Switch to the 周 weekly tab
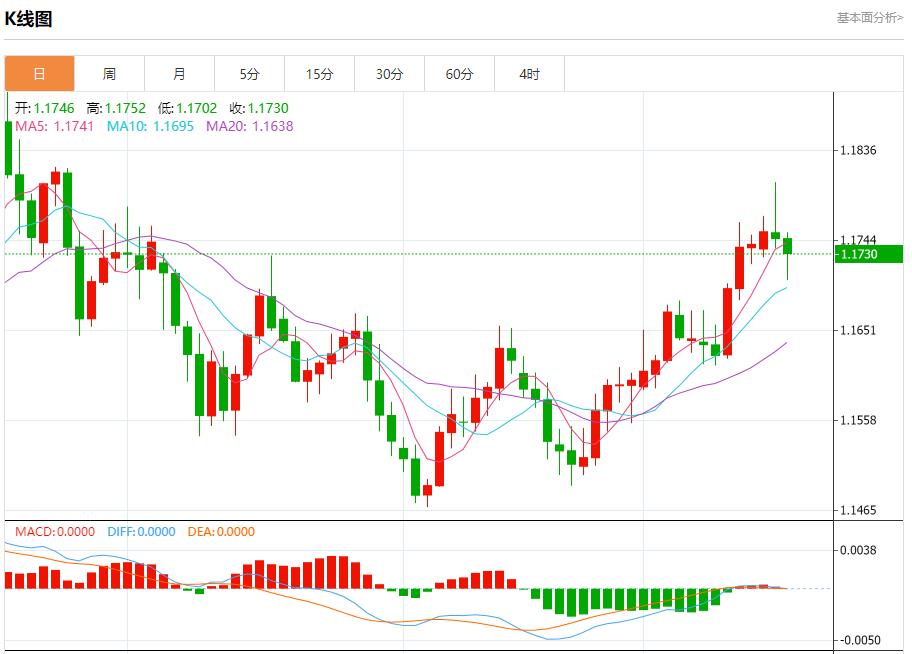Image resolution: width=912 pixels, height=654 pixels. pyautogui.click(x=109, y=74)
